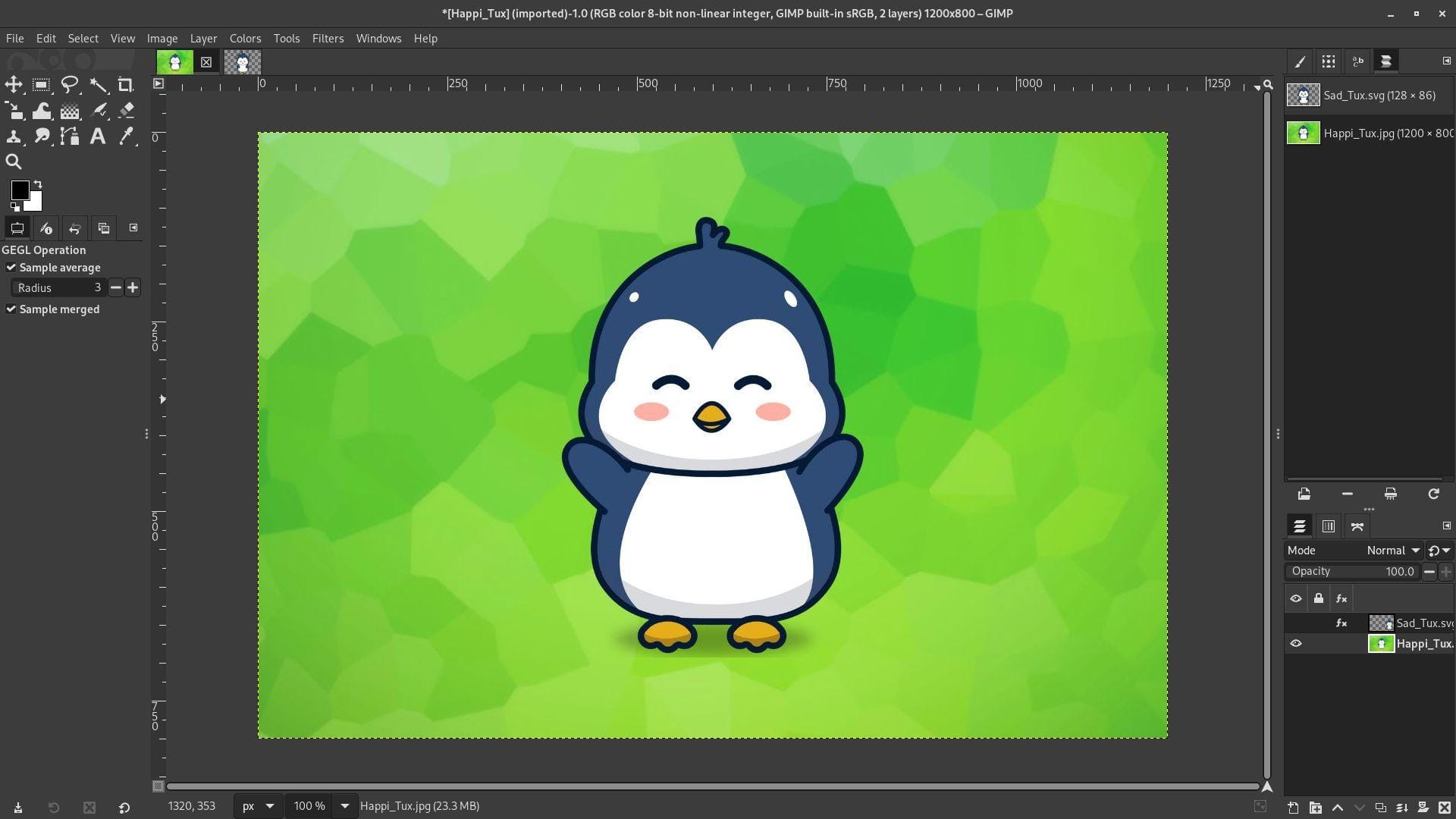Image resolution: width=1456 pixels, height=819 pixels.
Task: Switch to the Channels tab
Action: point(1328,526)
